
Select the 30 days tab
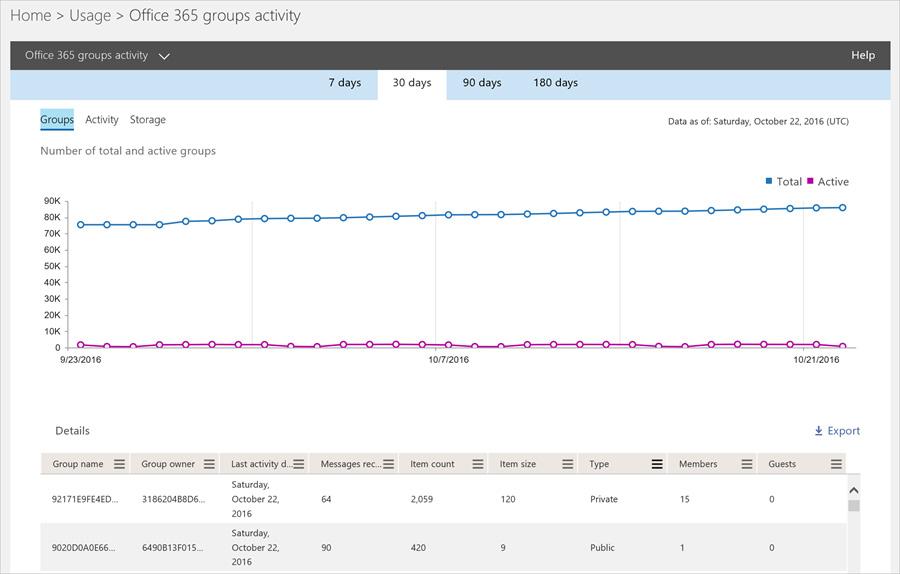click(412, 83)
